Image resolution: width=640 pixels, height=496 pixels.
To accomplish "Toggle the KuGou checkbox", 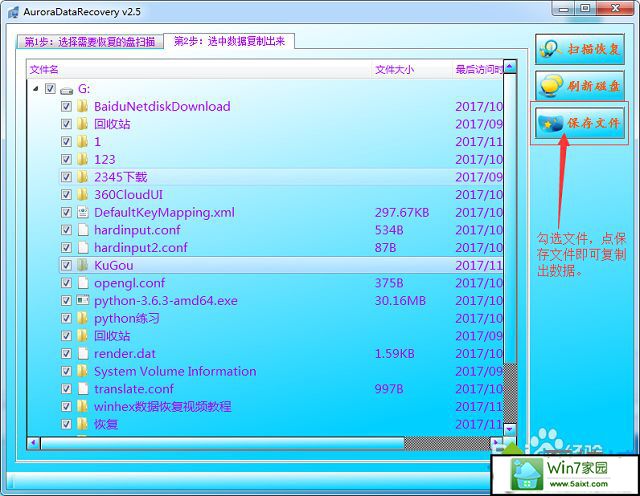I will pos(66,265).
